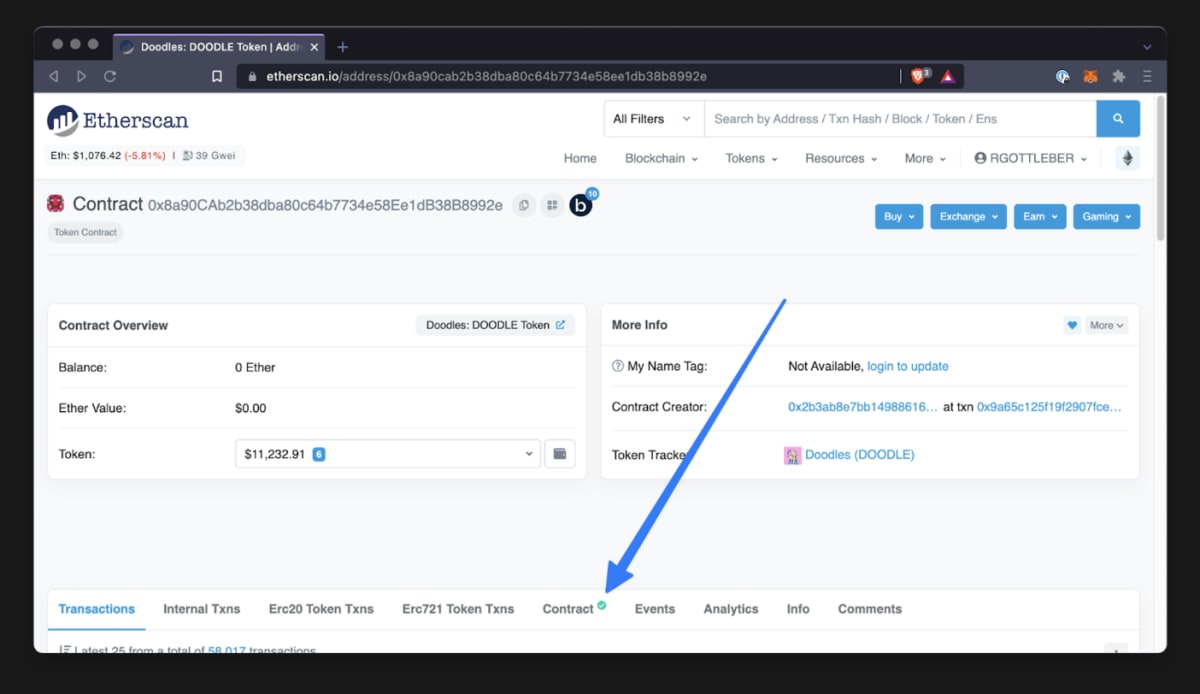The image size is (1200, 694).
Task: Expand the top More navigation menu
Action: 925,158
